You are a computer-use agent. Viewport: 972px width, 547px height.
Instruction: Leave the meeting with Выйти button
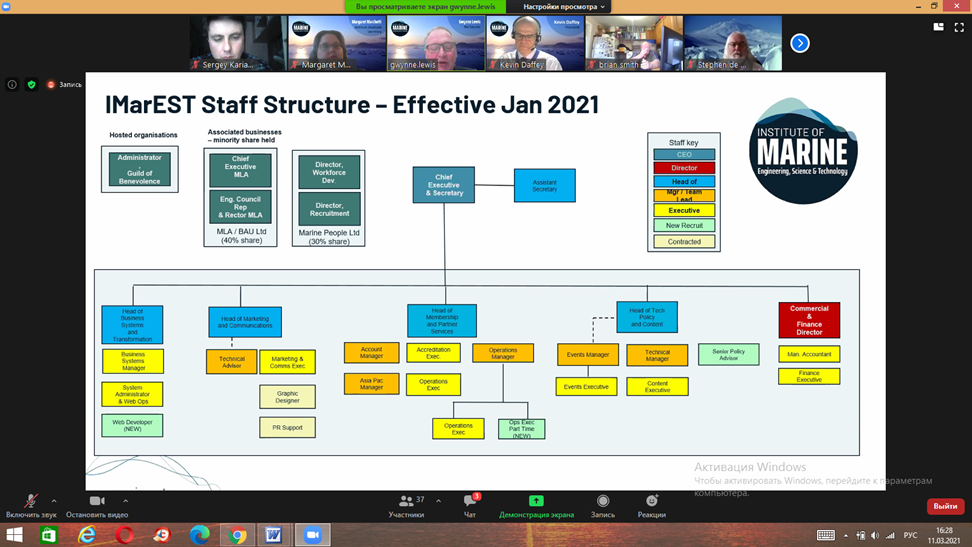coord(945,506)
